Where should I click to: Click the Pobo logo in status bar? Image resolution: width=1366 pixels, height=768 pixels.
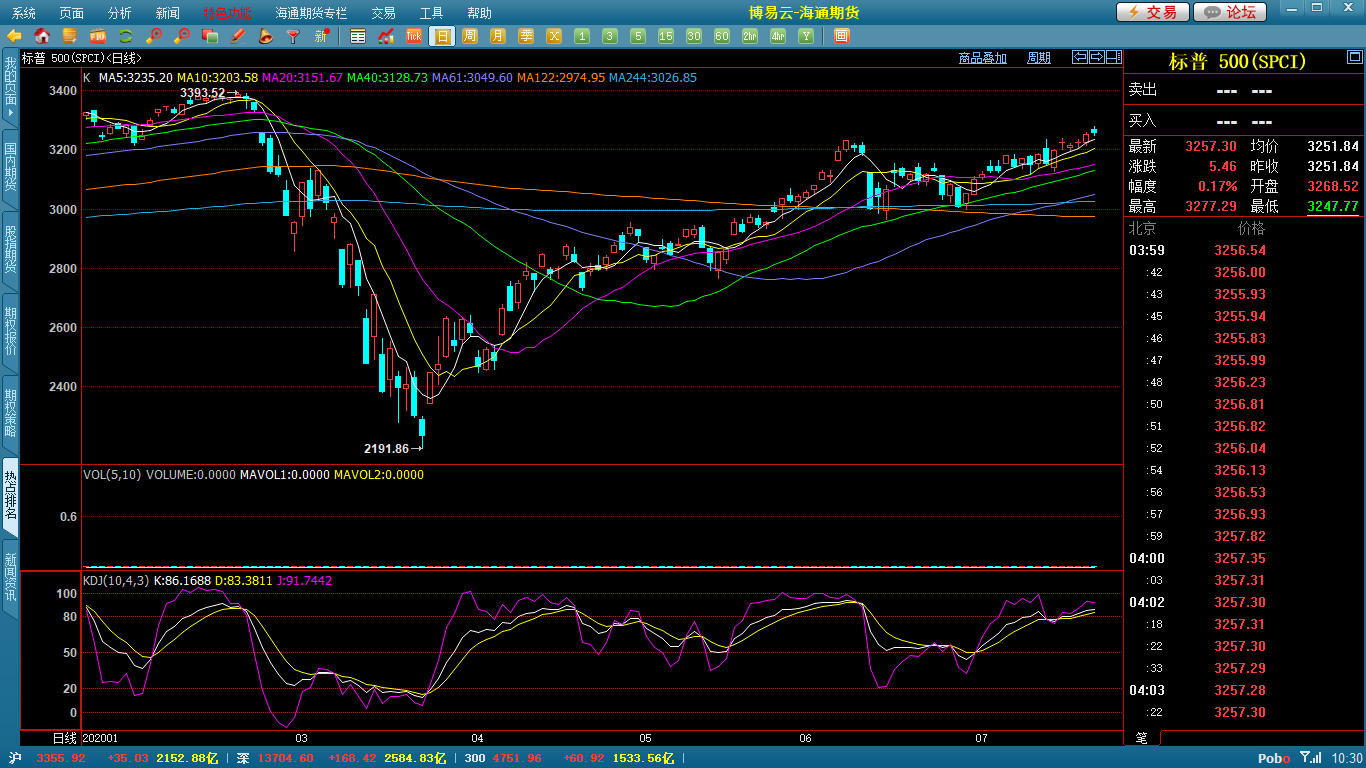(1273, 758)
